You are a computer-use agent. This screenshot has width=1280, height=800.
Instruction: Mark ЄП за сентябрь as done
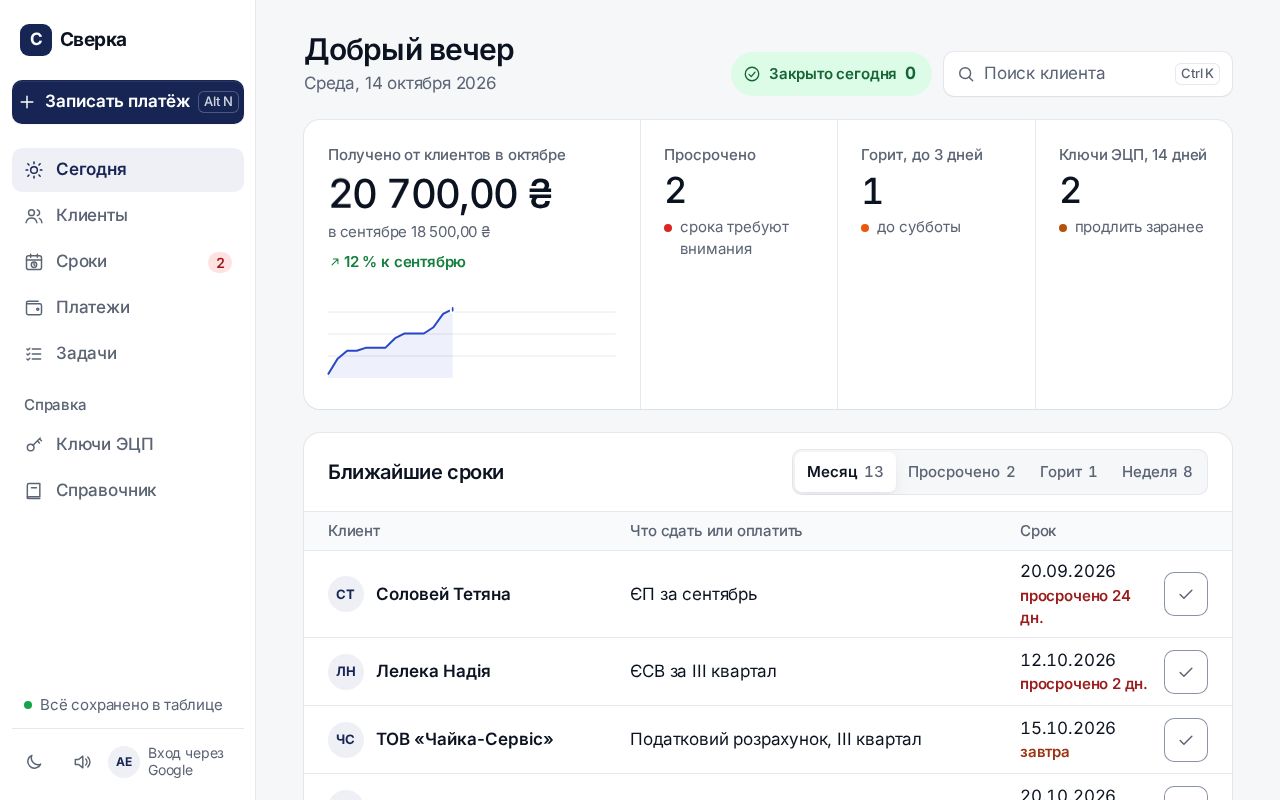[1186, 594]
